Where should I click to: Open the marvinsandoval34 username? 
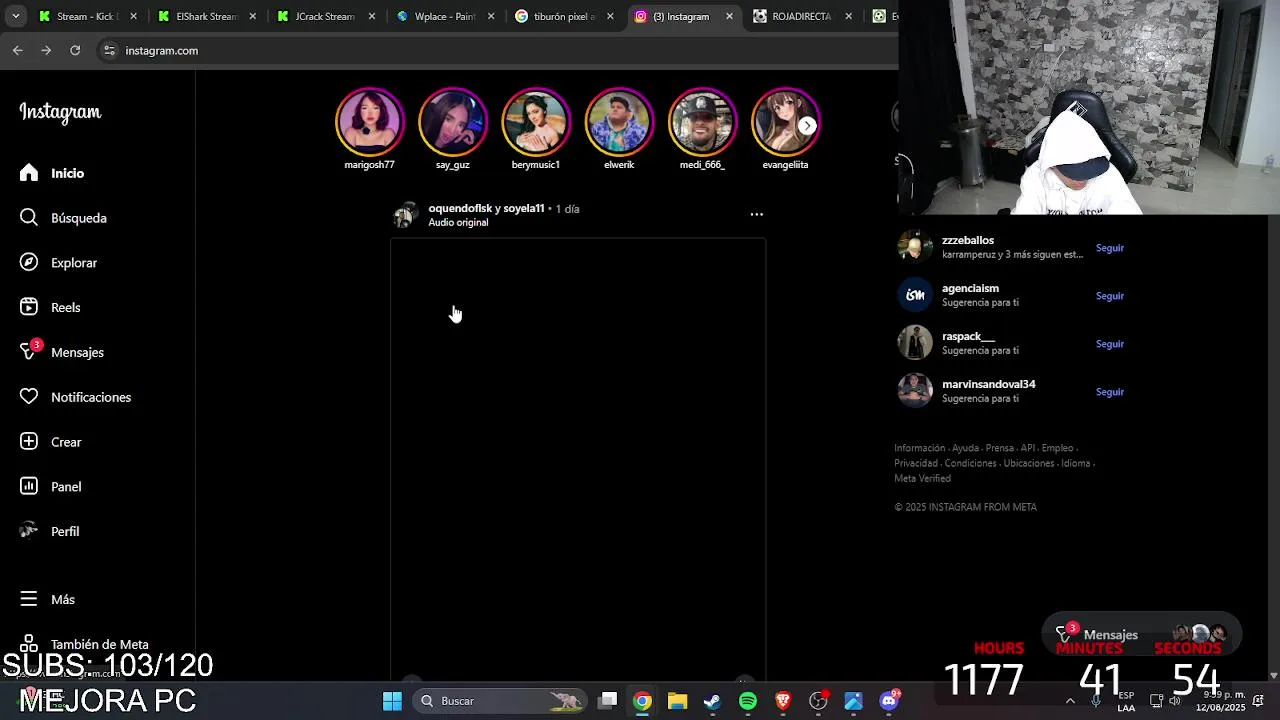point(988,384)
